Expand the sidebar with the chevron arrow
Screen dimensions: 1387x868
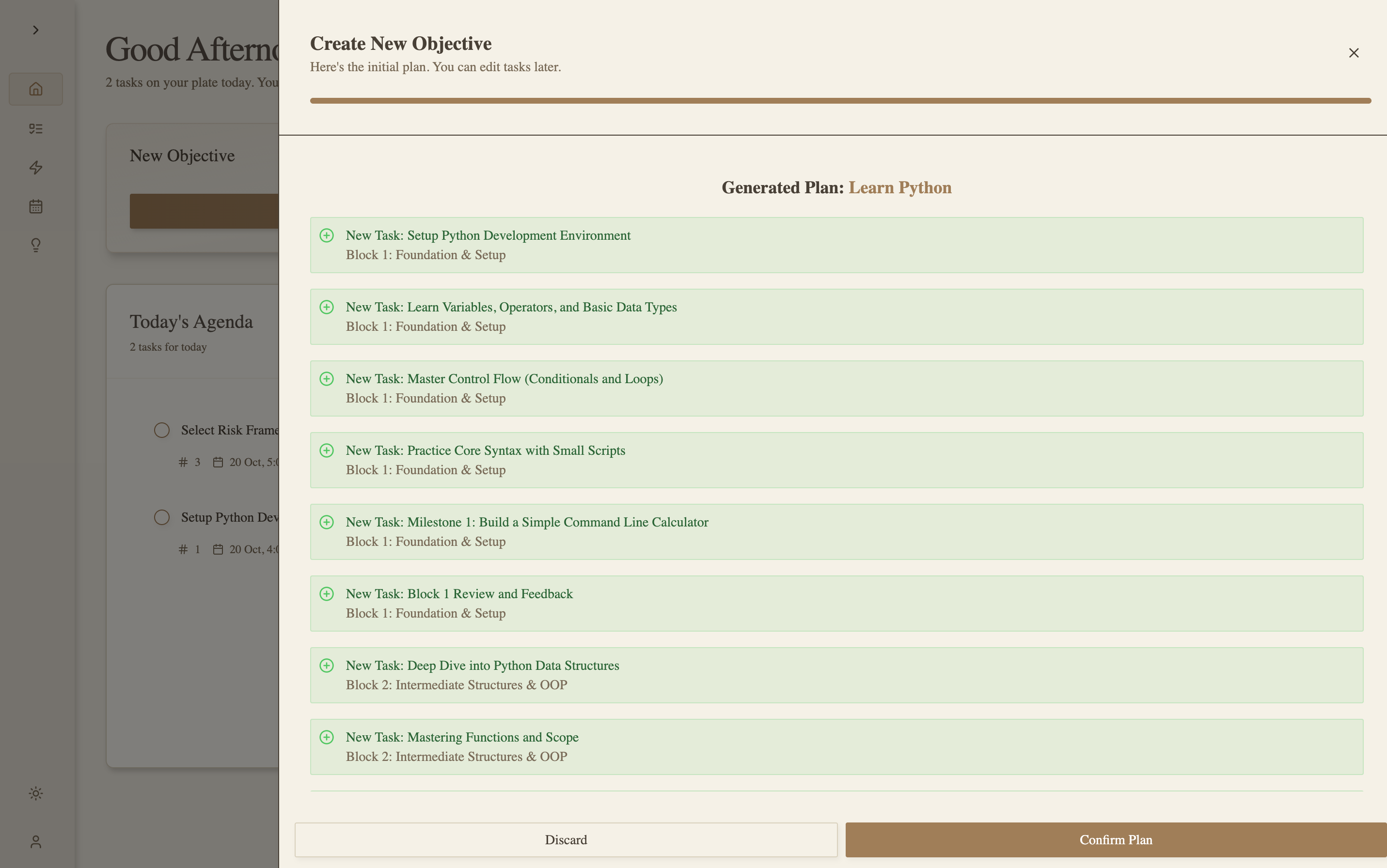tap(35, 30)
